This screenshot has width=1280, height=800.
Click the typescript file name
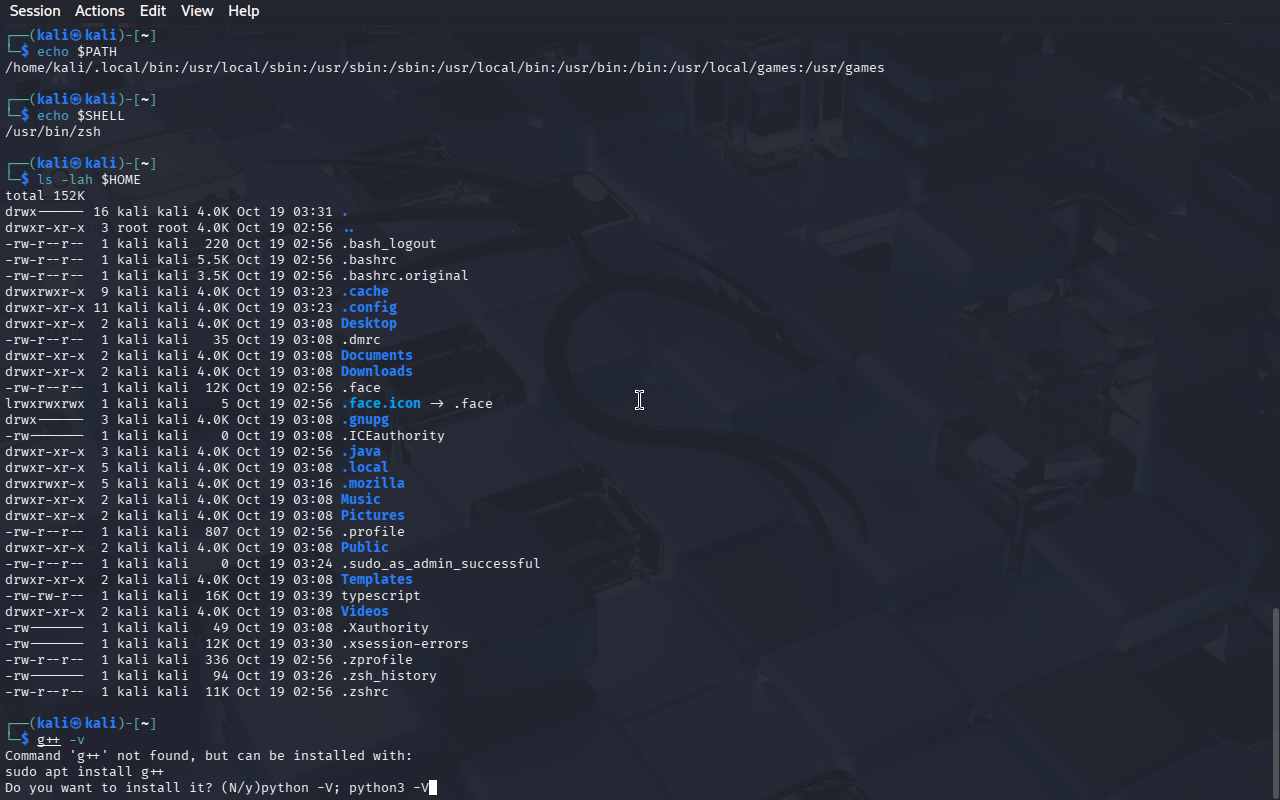tap(380, 595)
